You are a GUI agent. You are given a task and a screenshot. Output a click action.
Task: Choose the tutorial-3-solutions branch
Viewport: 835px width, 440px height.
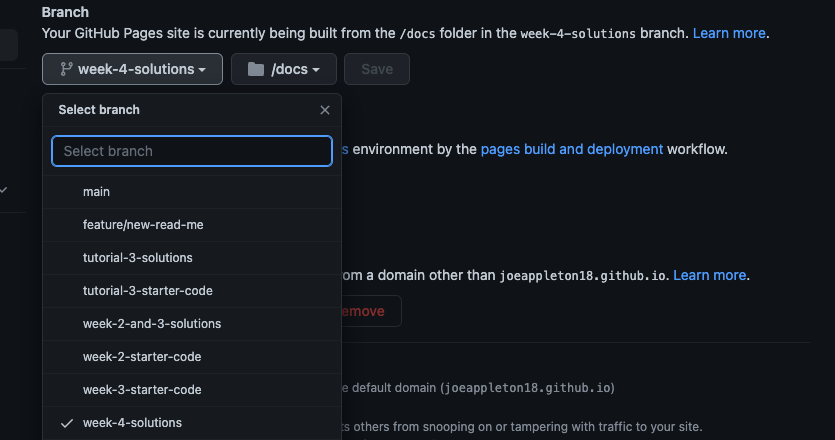192,258
